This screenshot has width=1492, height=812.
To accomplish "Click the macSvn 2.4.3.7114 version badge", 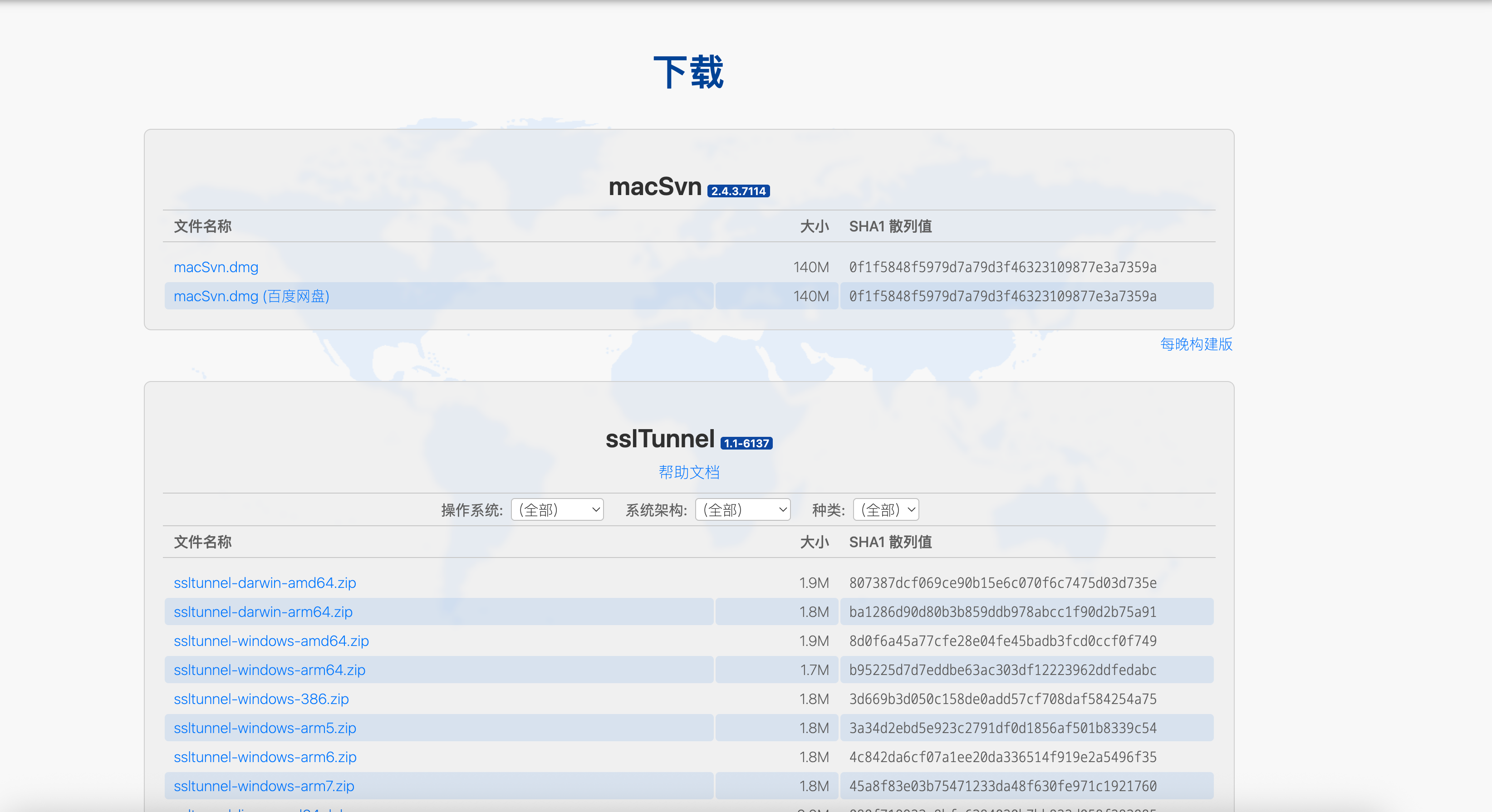I will tap(738, 191).
